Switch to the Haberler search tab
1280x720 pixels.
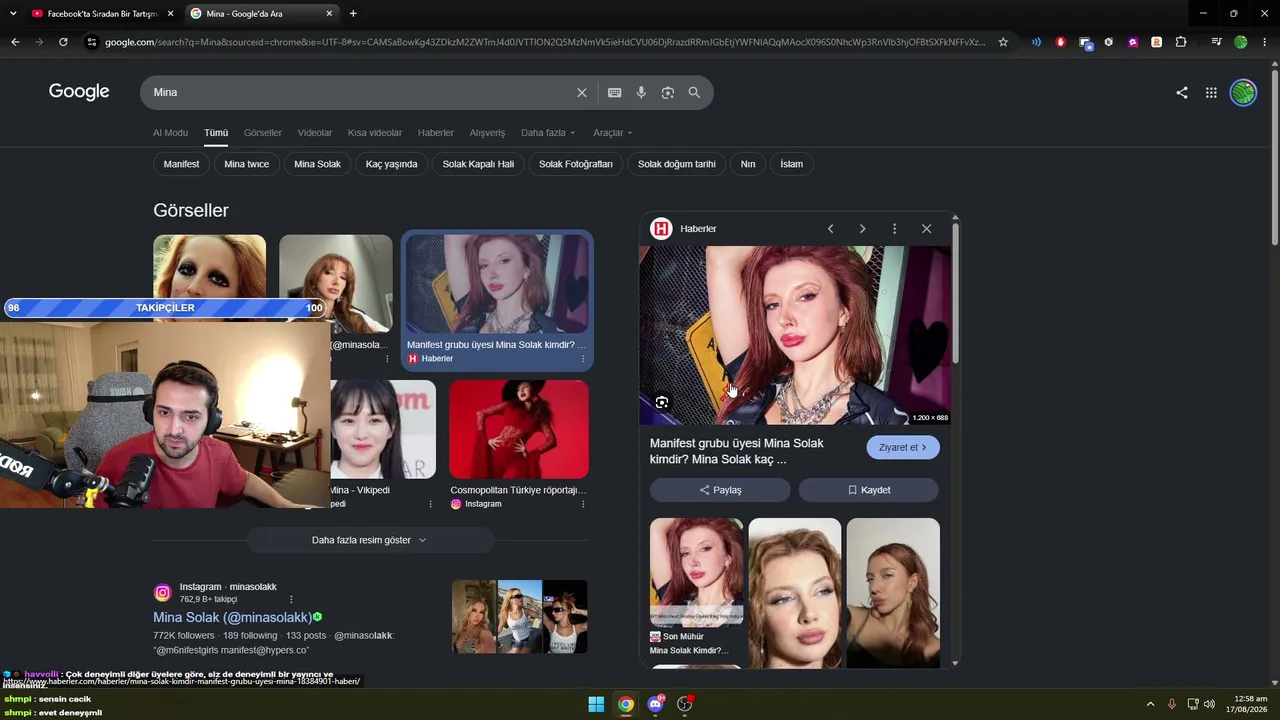point(436,133)
